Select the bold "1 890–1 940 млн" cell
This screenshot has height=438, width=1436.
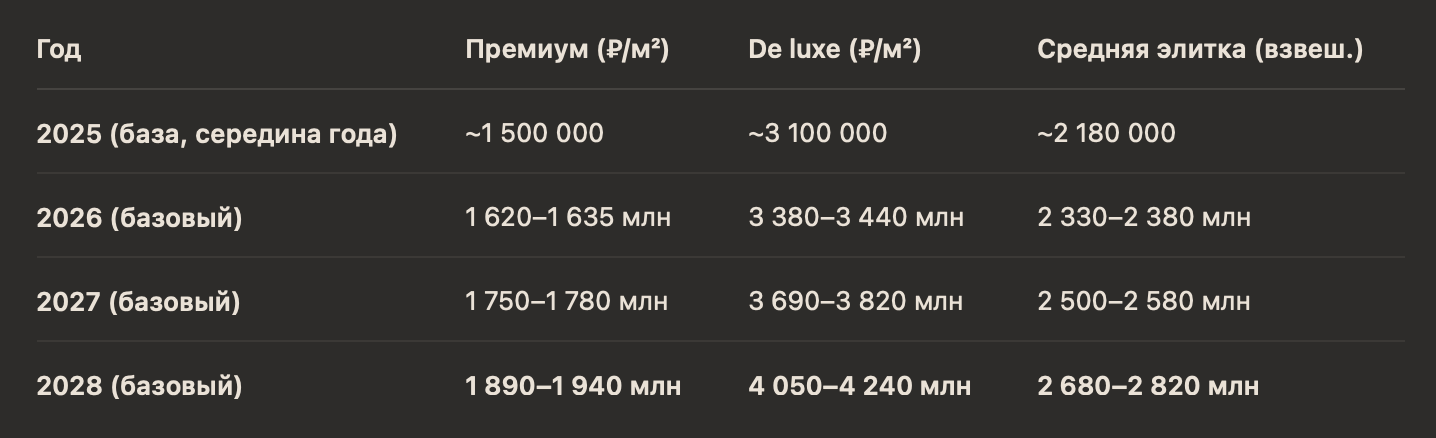tap(573, 386)
